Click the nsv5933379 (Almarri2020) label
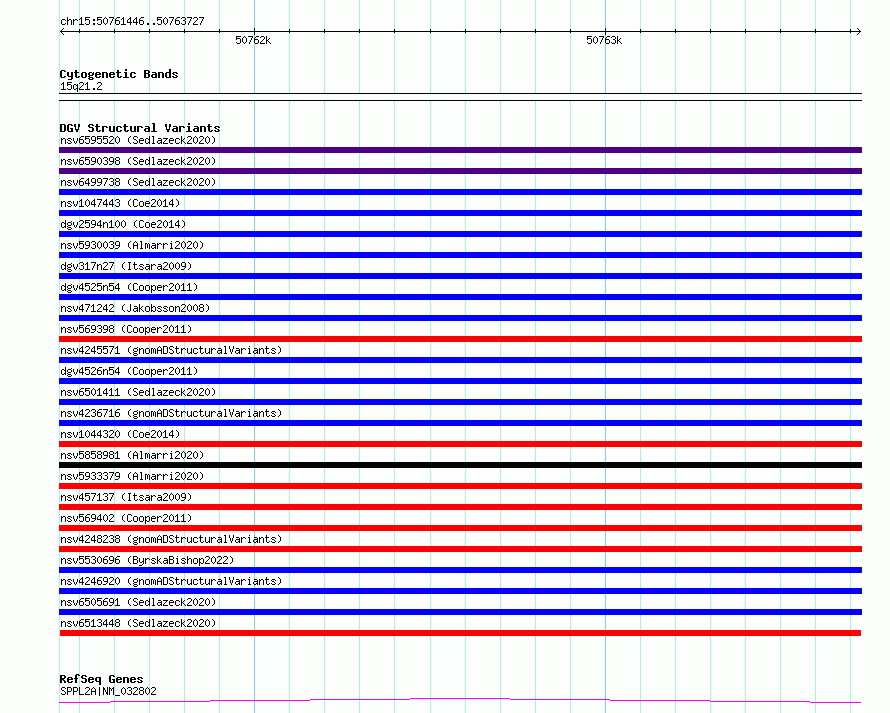Image resolution: width=890 pixels, height=713 pixels. tap(132, 476)
